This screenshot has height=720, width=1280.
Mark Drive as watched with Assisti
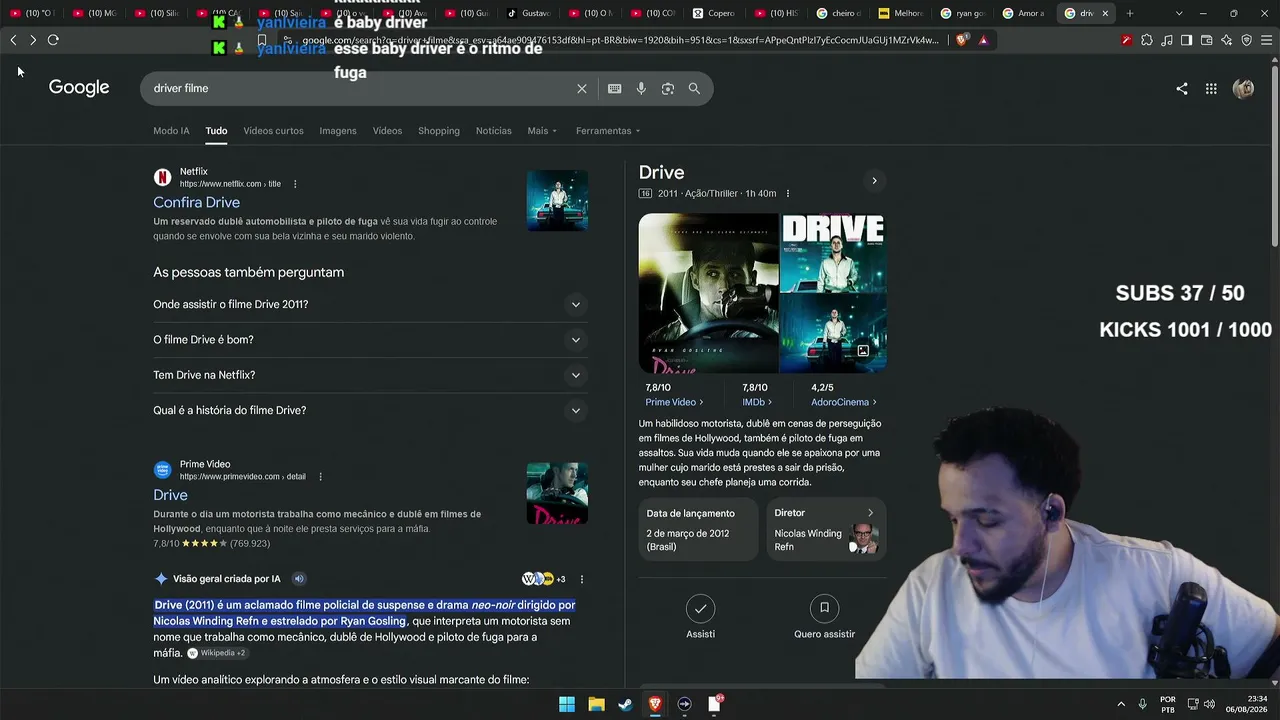(x=700, y=615)
